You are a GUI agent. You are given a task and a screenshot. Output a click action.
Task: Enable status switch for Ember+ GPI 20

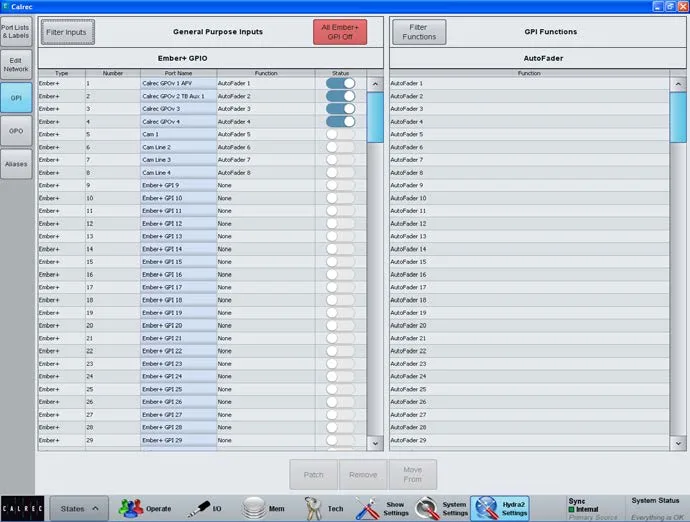[341, 326]
